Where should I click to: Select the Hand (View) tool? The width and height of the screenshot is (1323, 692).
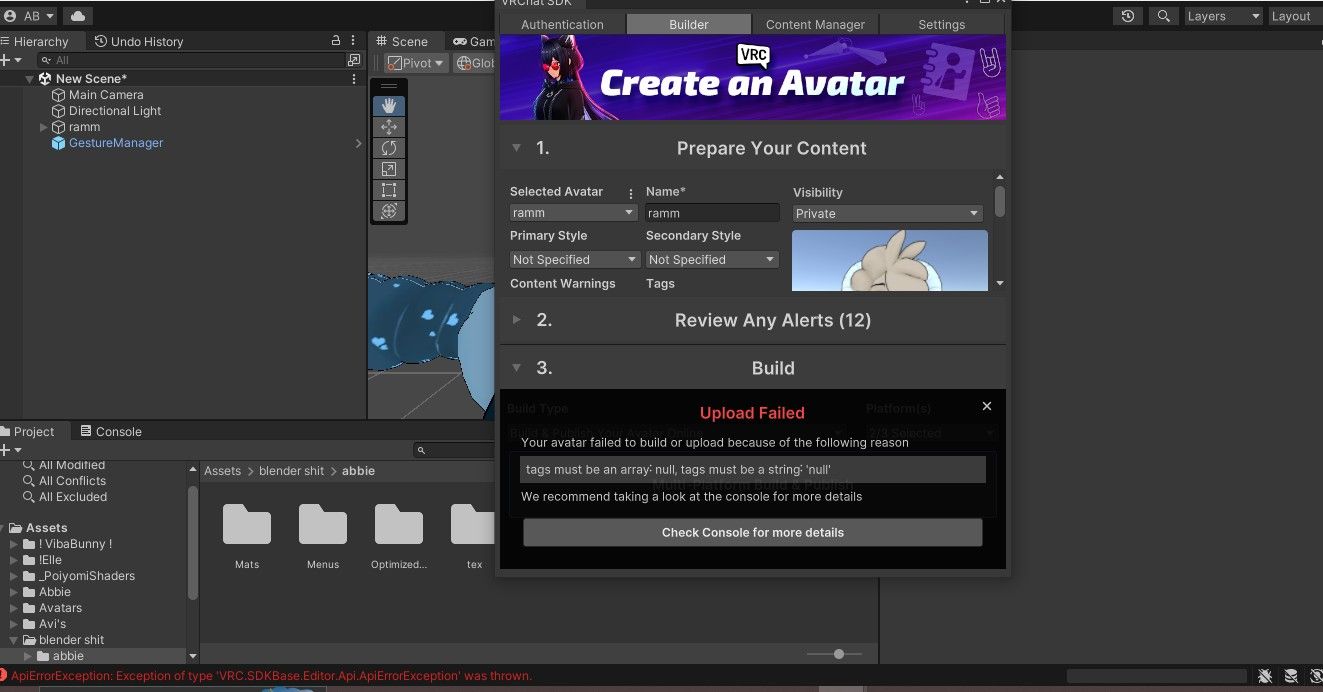click(389, 105)
